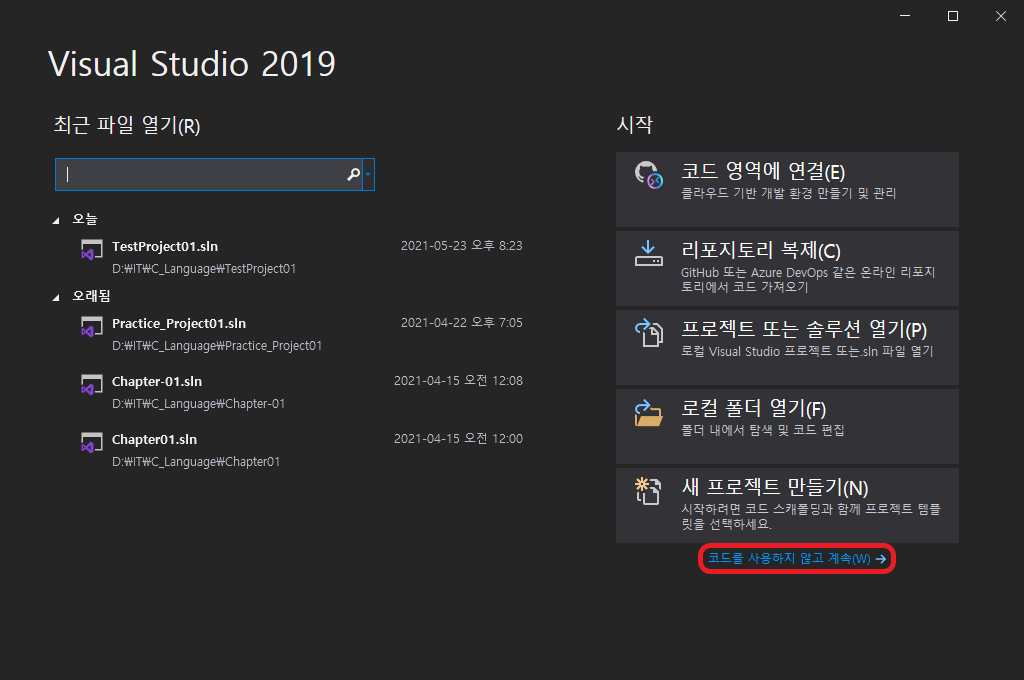
Task: Open Chapter-01.sln recent entry
Action: click(x=301, y=392)
